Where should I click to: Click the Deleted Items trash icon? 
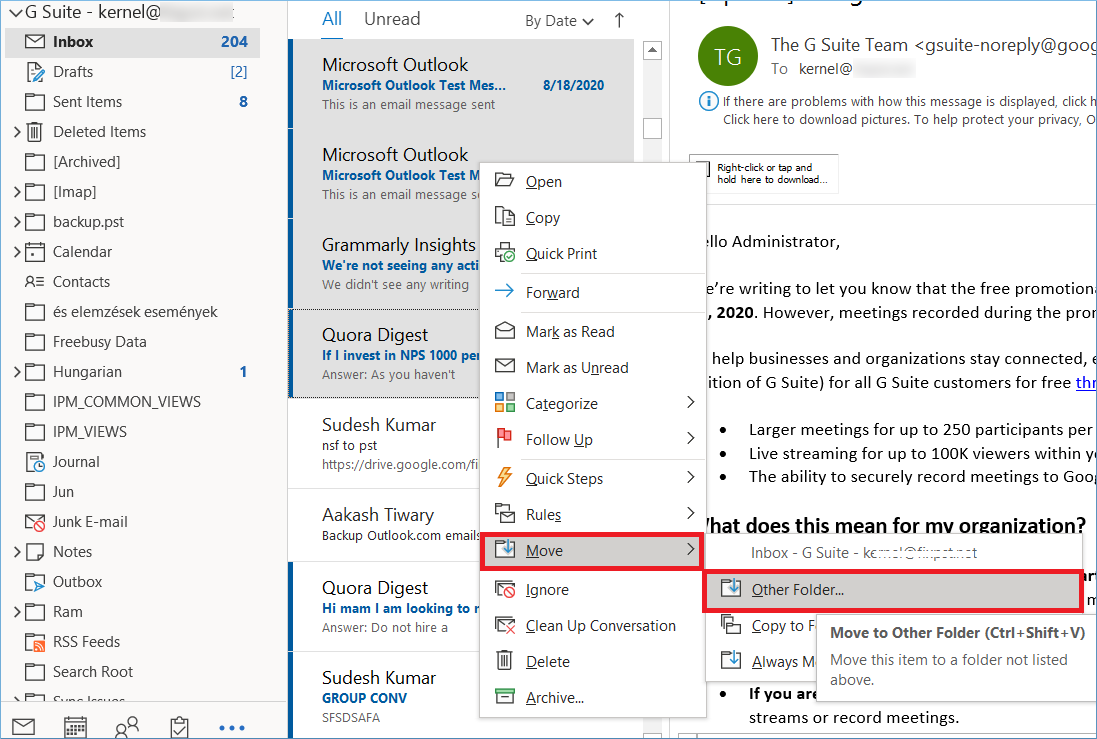pyautogui.click(x=34, y=132)
